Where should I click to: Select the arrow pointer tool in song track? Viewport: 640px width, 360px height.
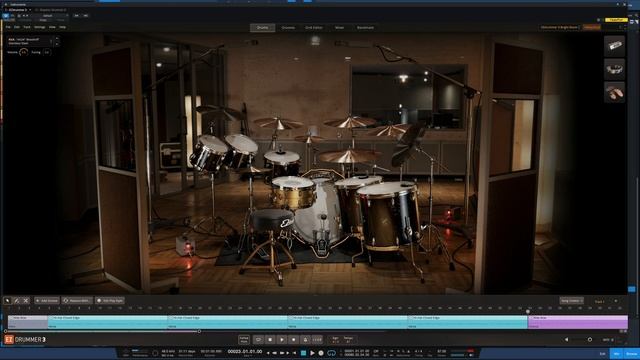pos(7,301)
